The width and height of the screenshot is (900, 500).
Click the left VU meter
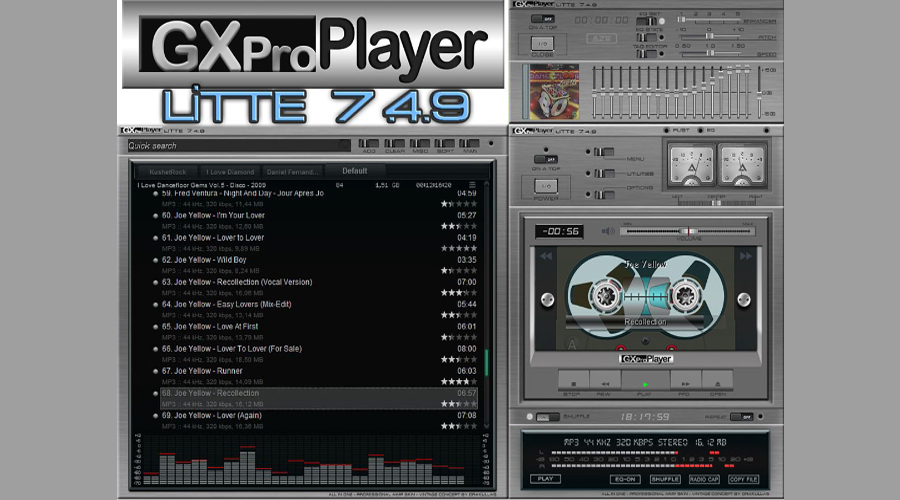[691, 165]
